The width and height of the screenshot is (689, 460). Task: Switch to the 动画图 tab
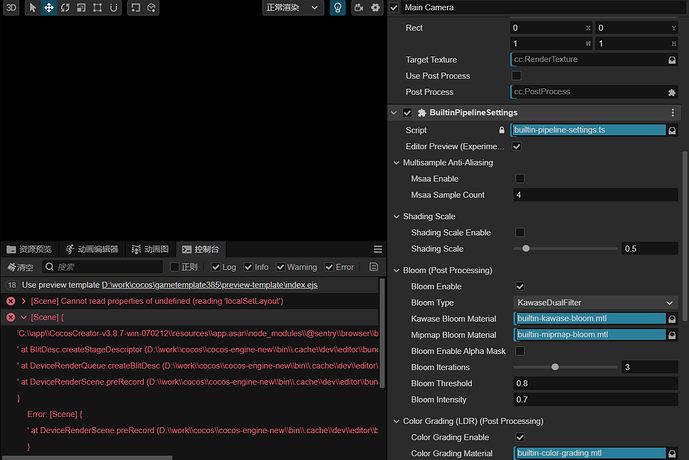150,249
